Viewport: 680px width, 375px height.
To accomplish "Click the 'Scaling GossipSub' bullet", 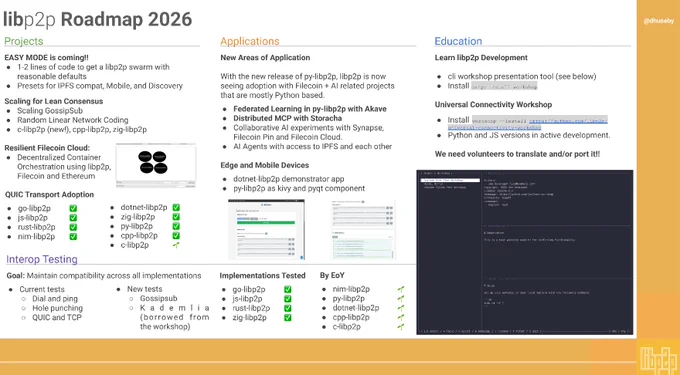I will pos(50,111).
